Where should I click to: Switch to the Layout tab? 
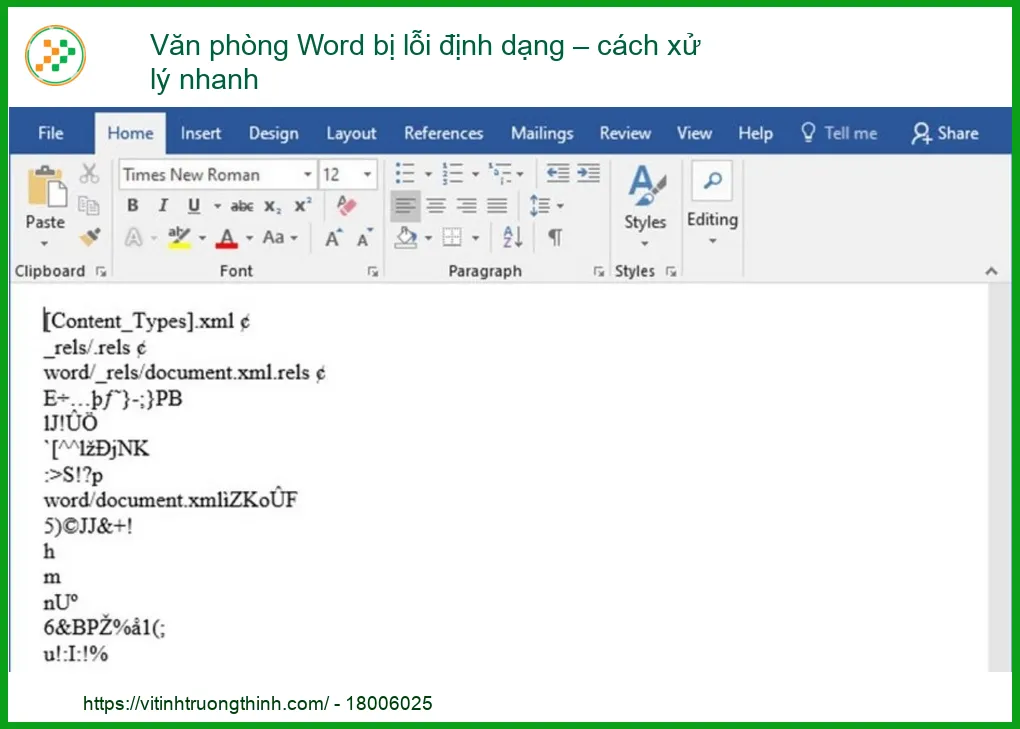click(x=351, y=133)
